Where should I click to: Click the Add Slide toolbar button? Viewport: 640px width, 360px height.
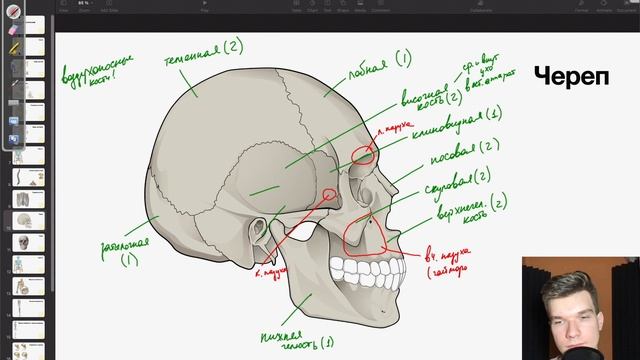click(x=109, y=6)
